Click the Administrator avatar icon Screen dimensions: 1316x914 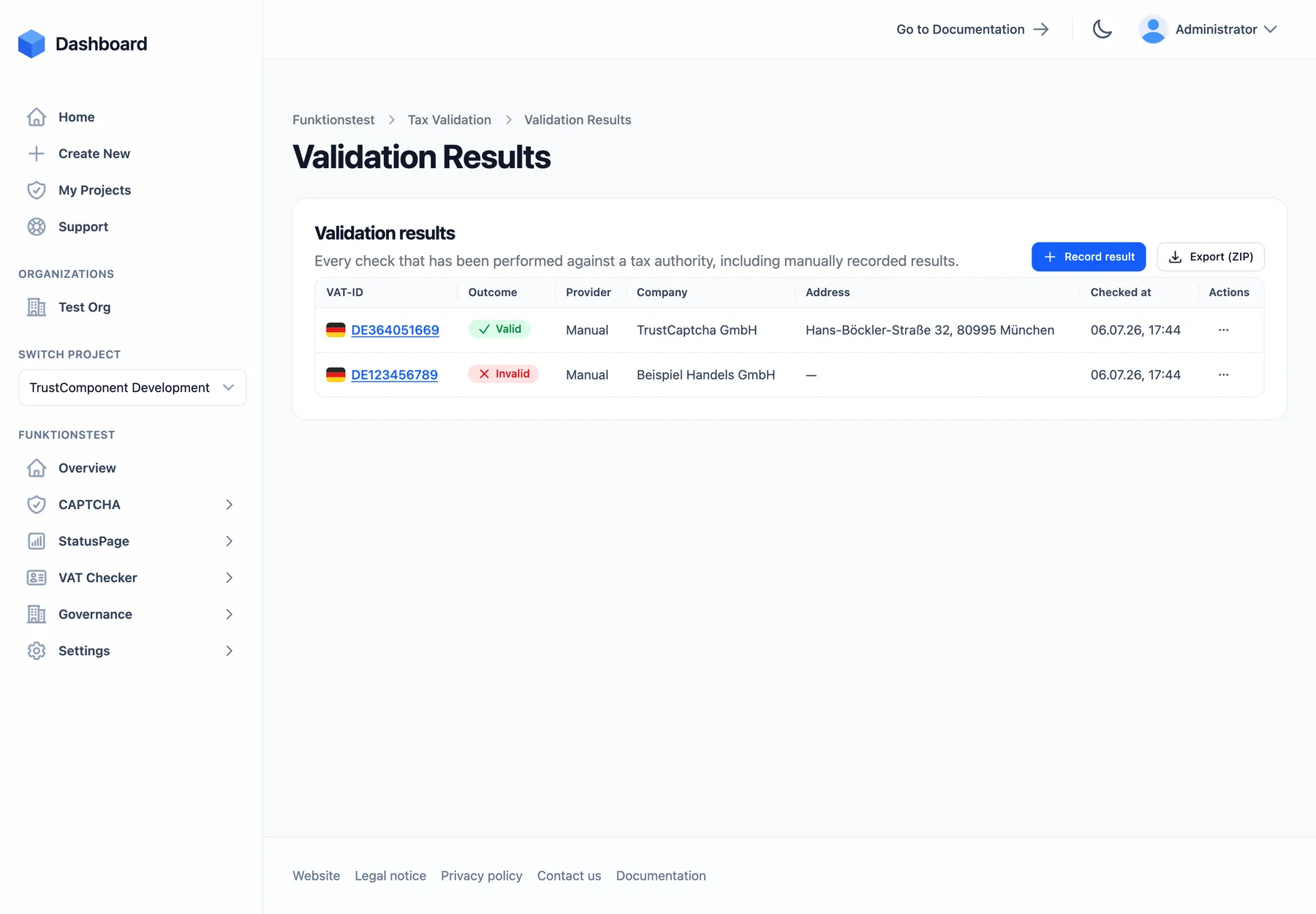[x=1153, y=29]
